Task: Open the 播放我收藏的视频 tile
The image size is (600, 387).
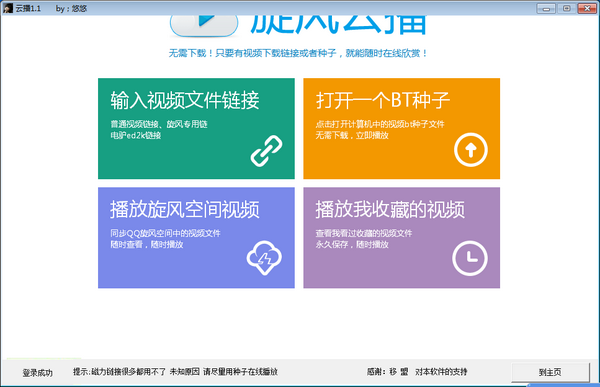Action: point(401,237)
